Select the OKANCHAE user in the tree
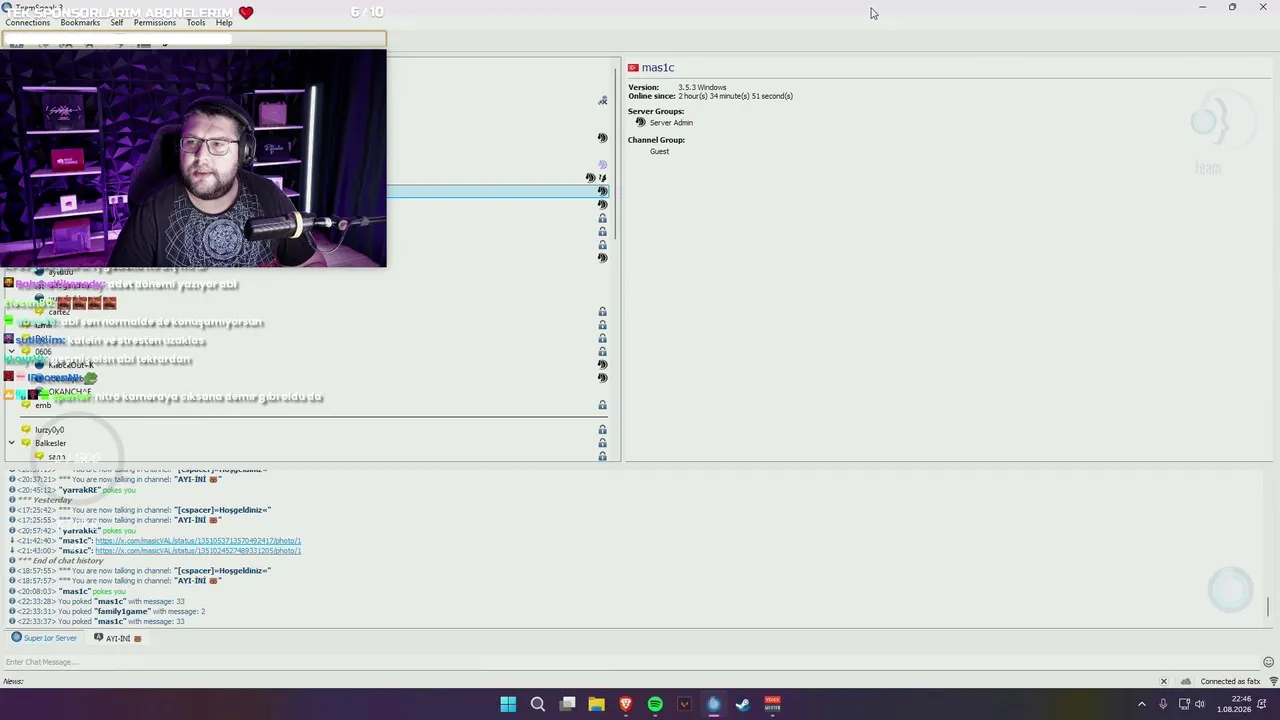The image size is (1280, 720). (69, 392)
